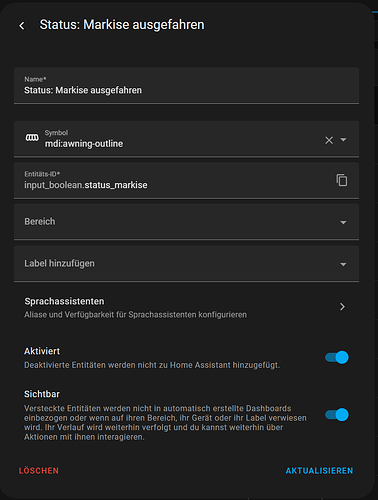Click the awning icon preview
This screenshot has height=500, width=378.
coord(32,137)
